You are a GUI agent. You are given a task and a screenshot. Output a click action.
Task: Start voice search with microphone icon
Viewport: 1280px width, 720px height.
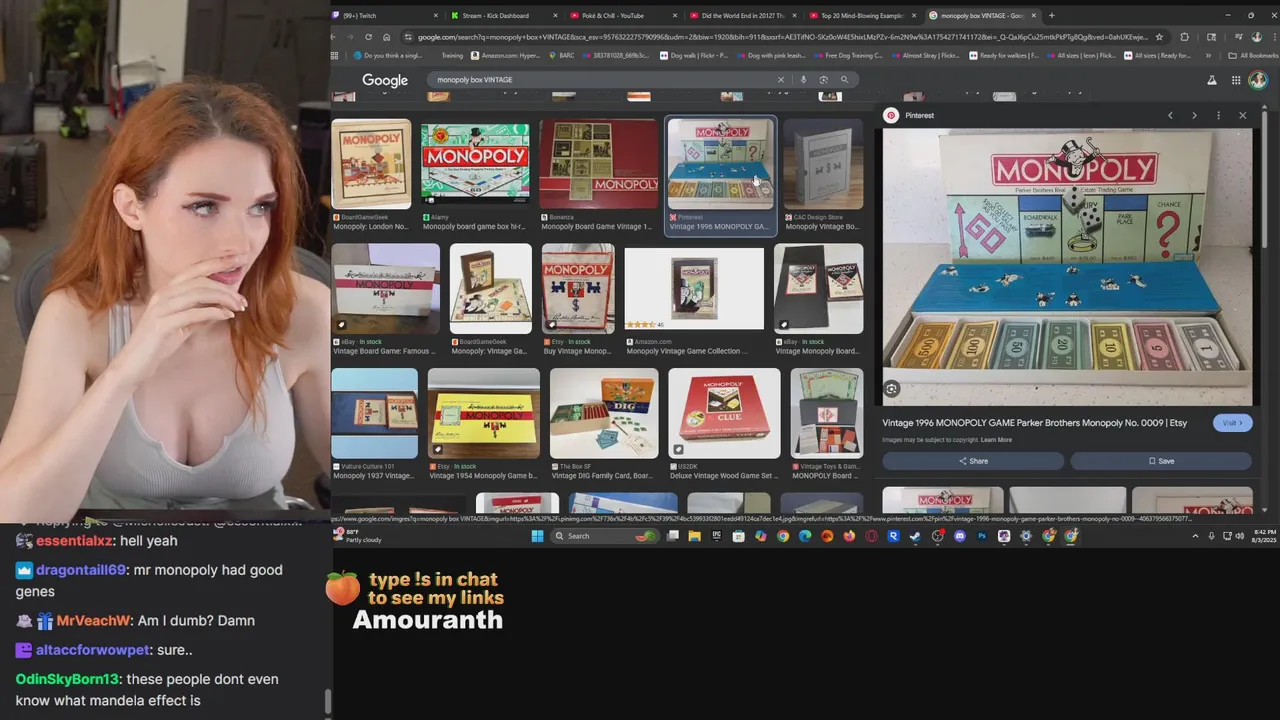tap(803, 80)
